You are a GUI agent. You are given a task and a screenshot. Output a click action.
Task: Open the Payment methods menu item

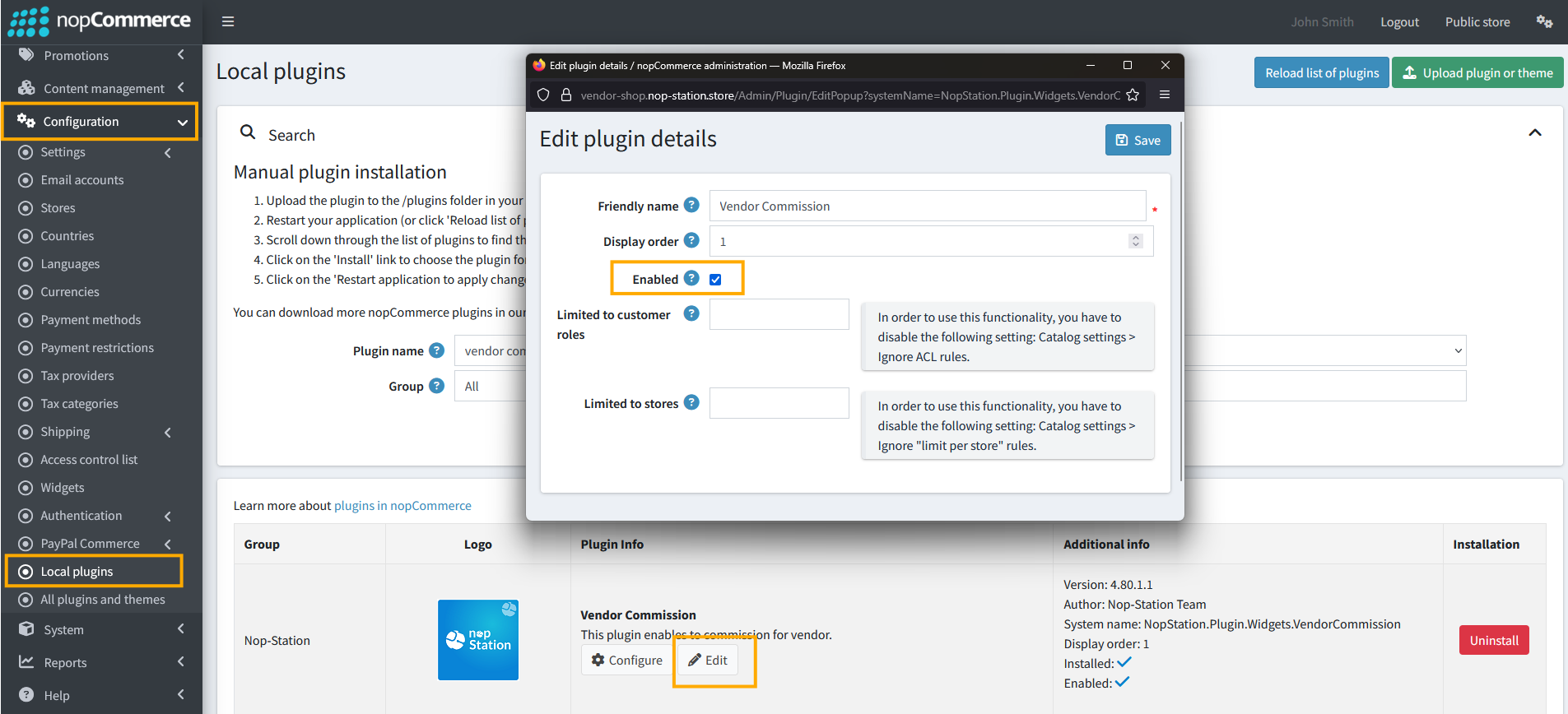91,320
